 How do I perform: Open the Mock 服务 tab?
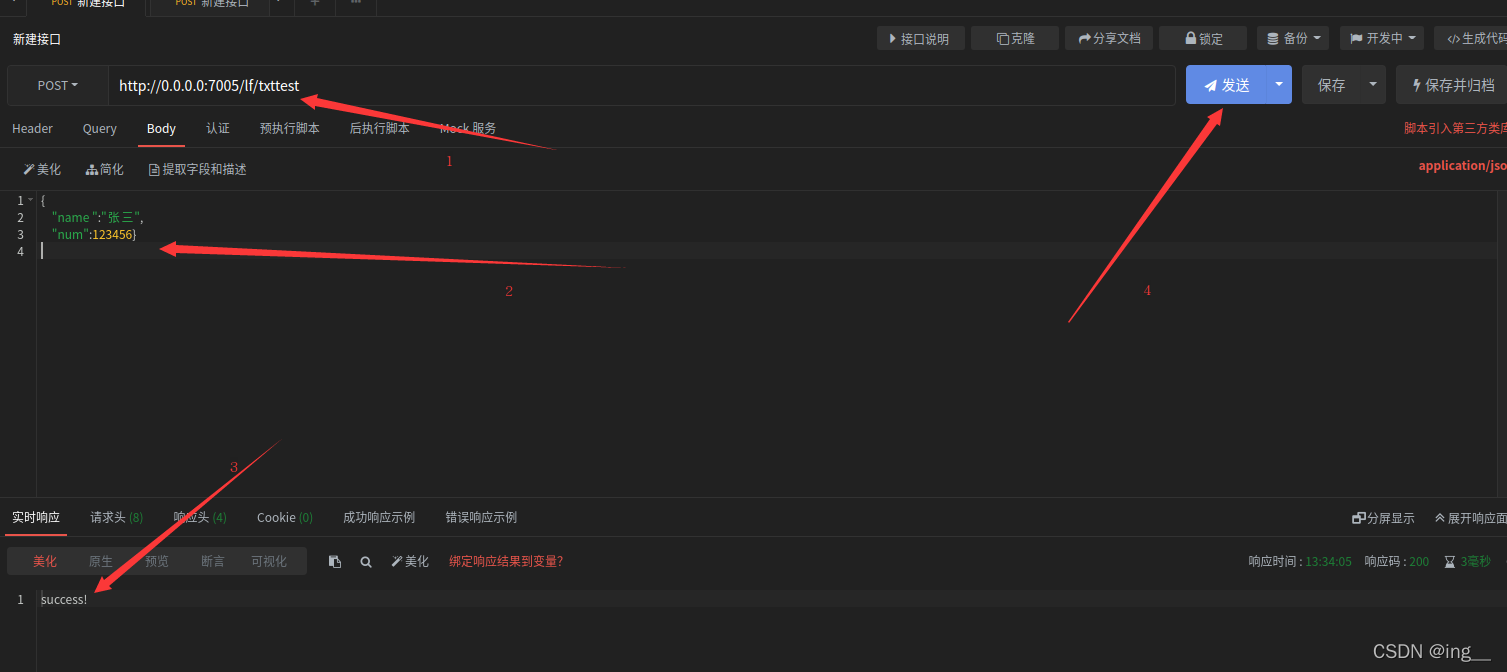pos(468,128)
